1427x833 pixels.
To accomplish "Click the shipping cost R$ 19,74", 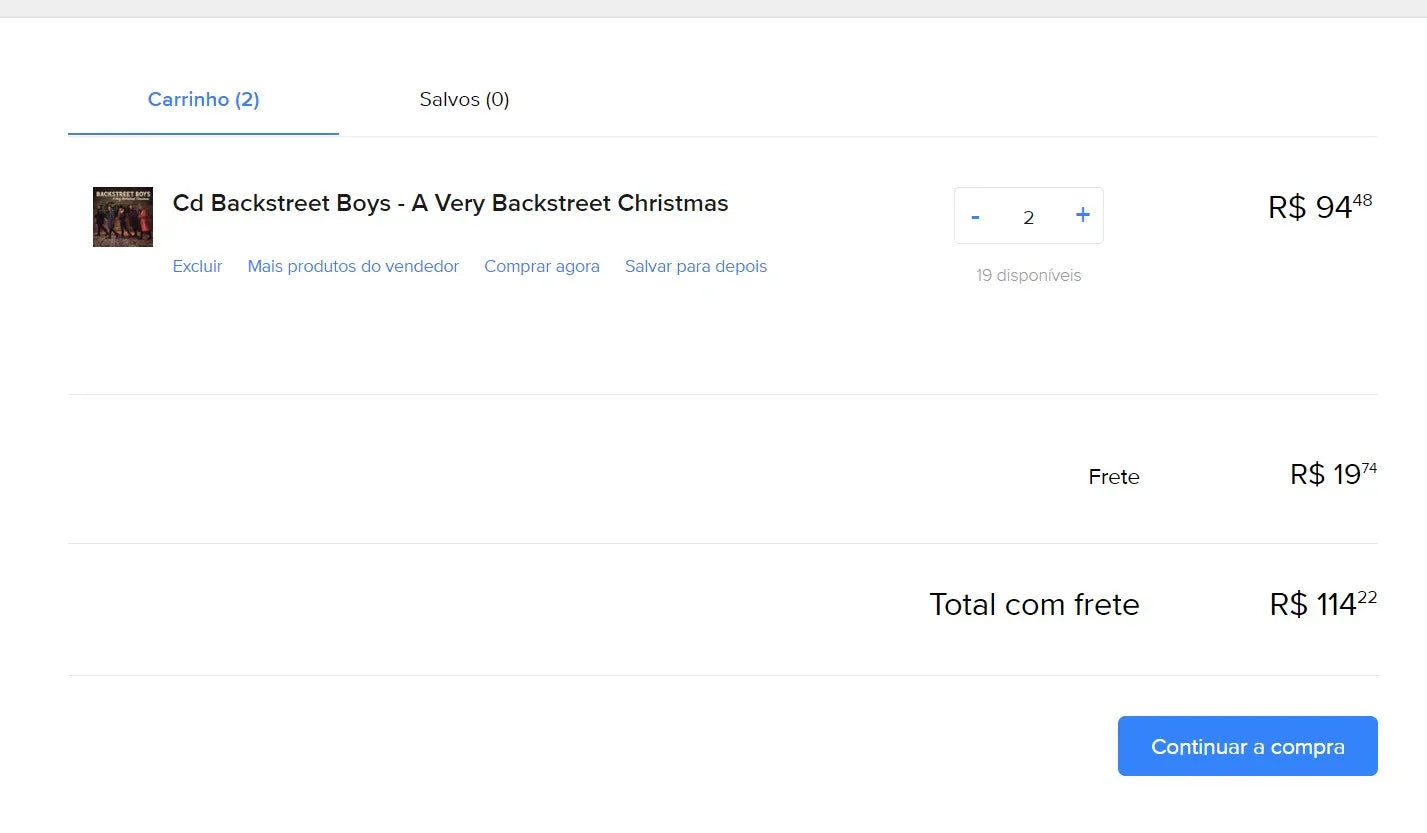I will [1333, 473].
